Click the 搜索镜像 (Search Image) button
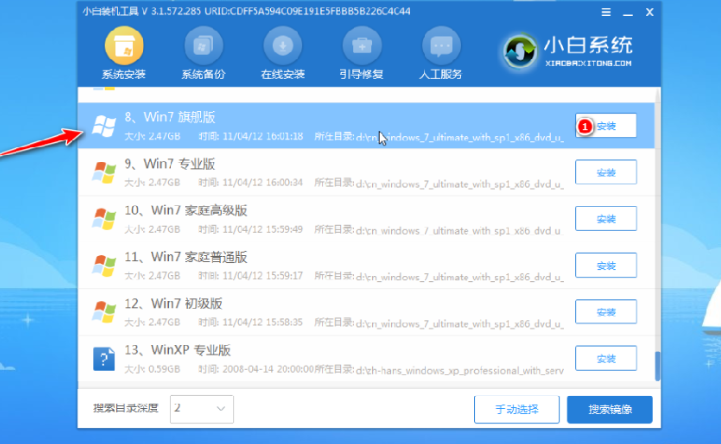This screenshot has width=721, height=444. (609, 408)
